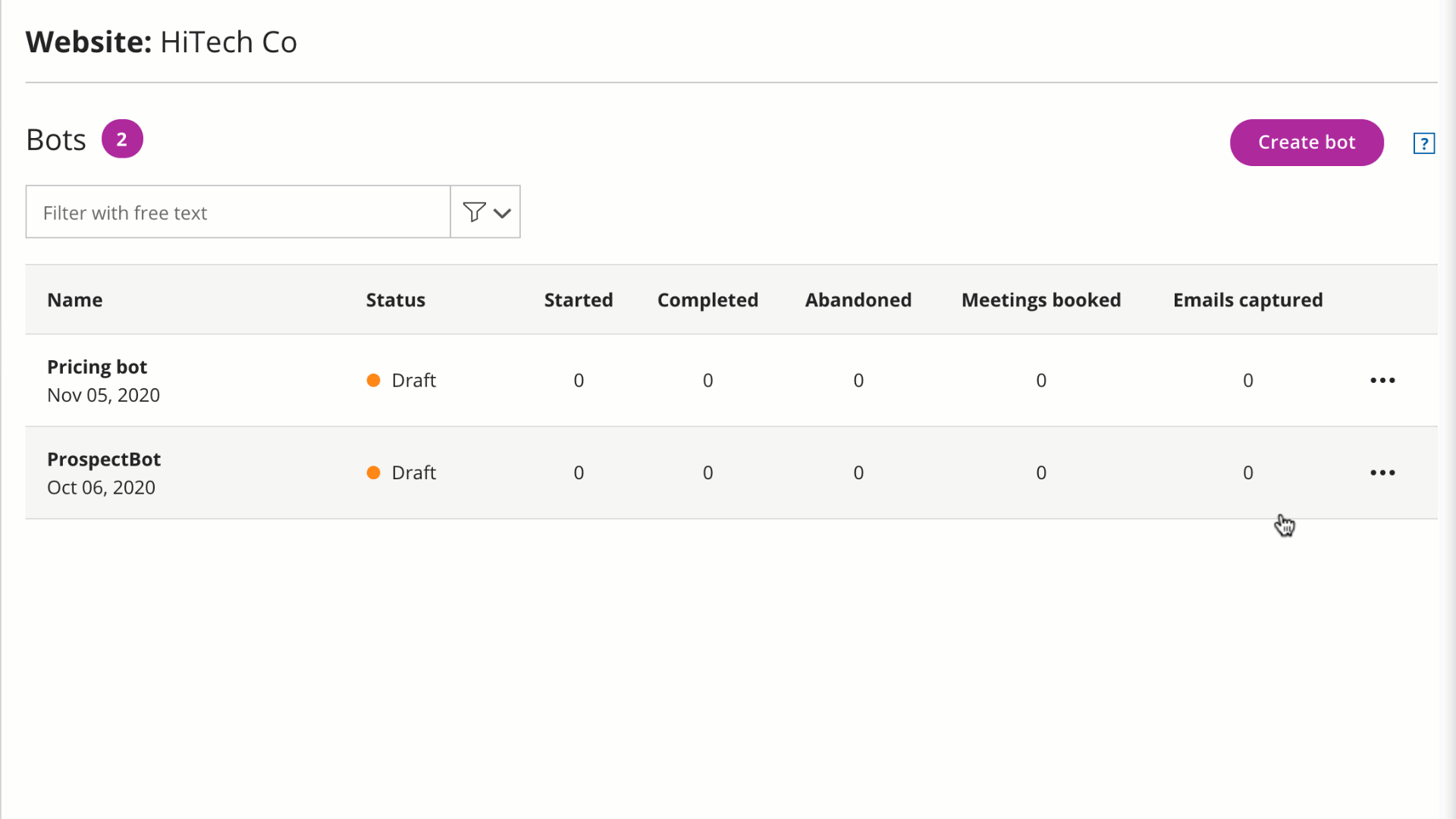Click the purple bots count badge
This screenshot has width=1456, height=819.
122,139
